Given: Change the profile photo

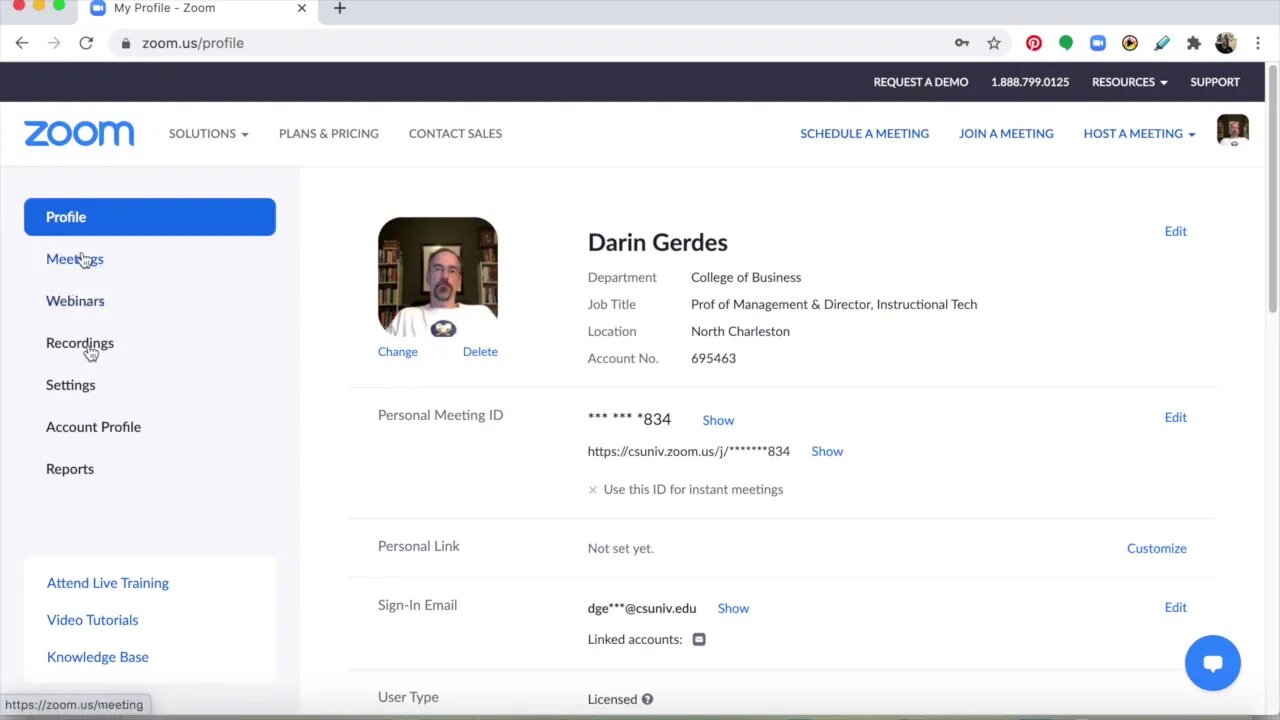Looking at the screenshot, I should (x=398, y=351).
